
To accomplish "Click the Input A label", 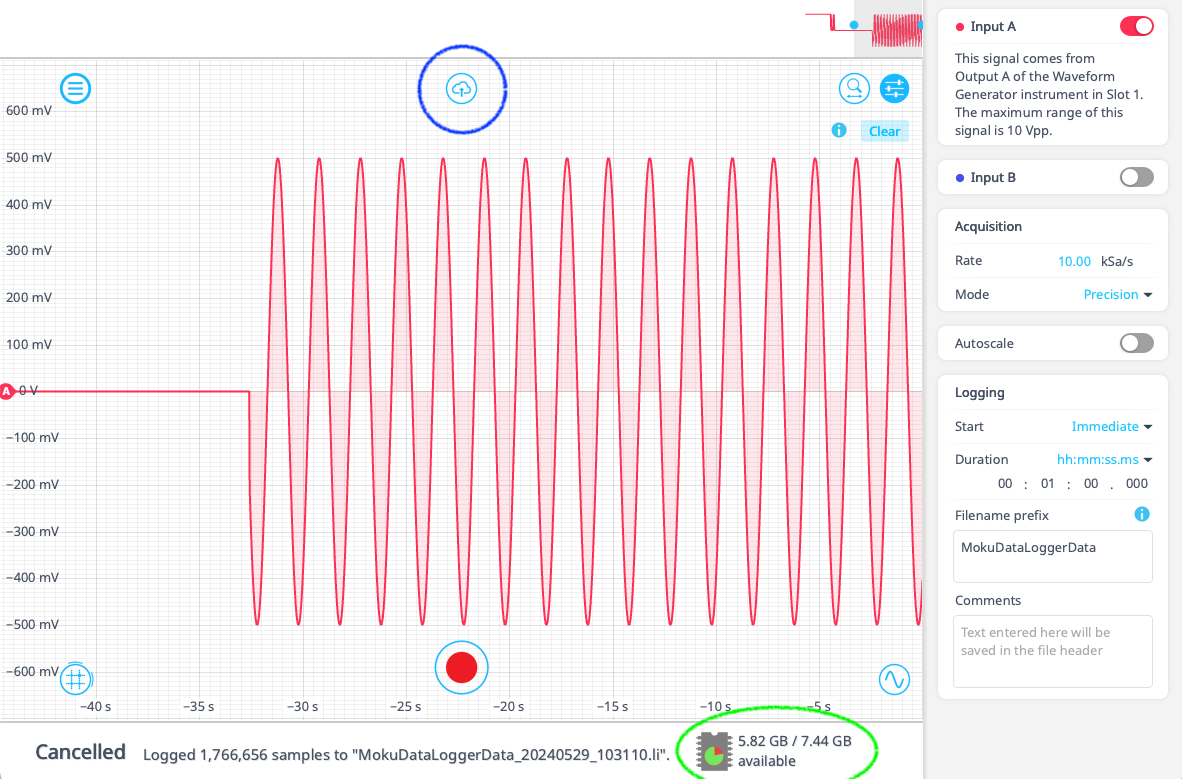I will click(x=993, y=26).
